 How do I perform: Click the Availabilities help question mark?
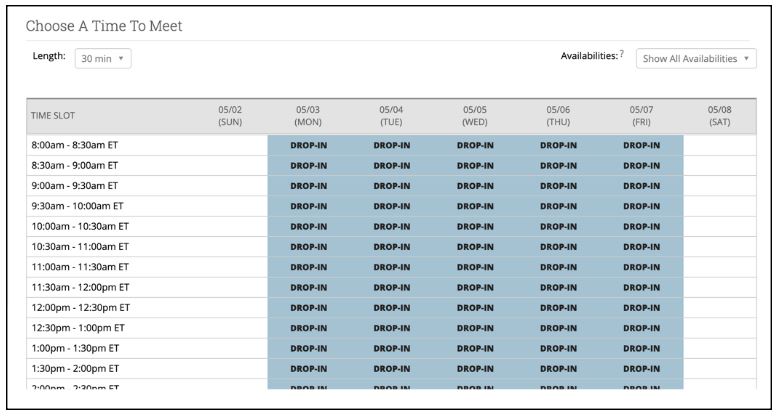pyautogui.click(x=622, y=54)
